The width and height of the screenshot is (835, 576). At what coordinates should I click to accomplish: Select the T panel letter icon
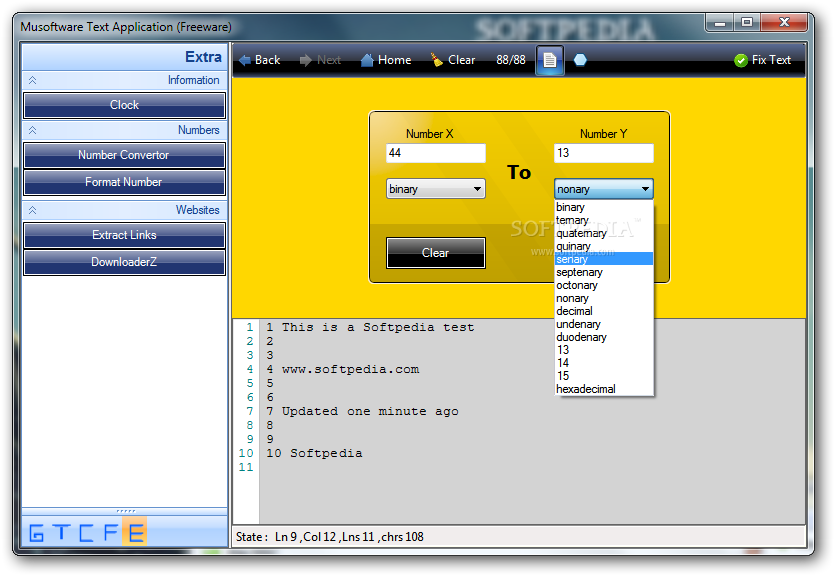pyautogui.click(x=61, y=532)
